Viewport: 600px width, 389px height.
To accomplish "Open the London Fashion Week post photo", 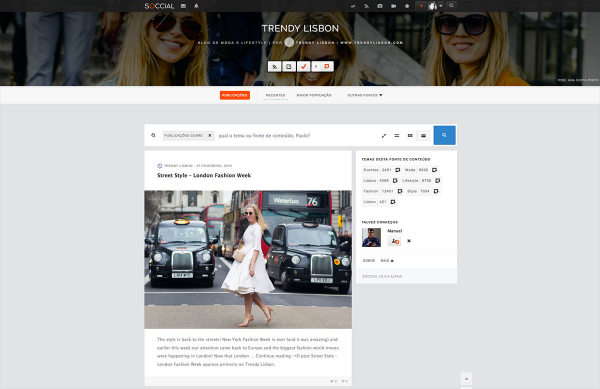I will (x=248, y=259).
